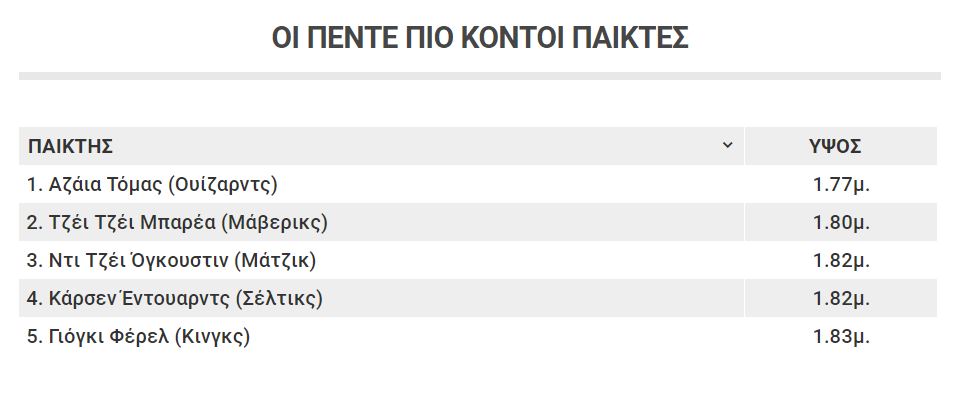Select player name Ντι Τζέι Όγκουστιν
Viewport: 956px width, 416px height.
pyautogui.click(x=138, y=260)
